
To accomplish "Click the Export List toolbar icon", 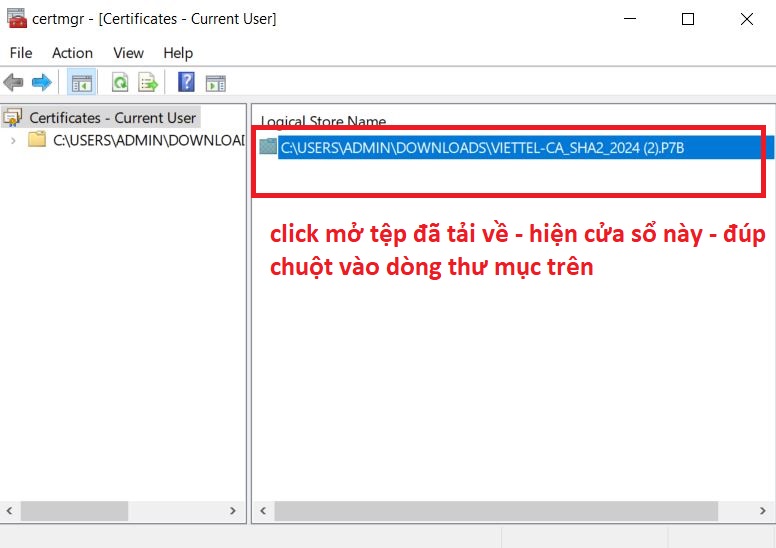I will click(x=147, y=82).
